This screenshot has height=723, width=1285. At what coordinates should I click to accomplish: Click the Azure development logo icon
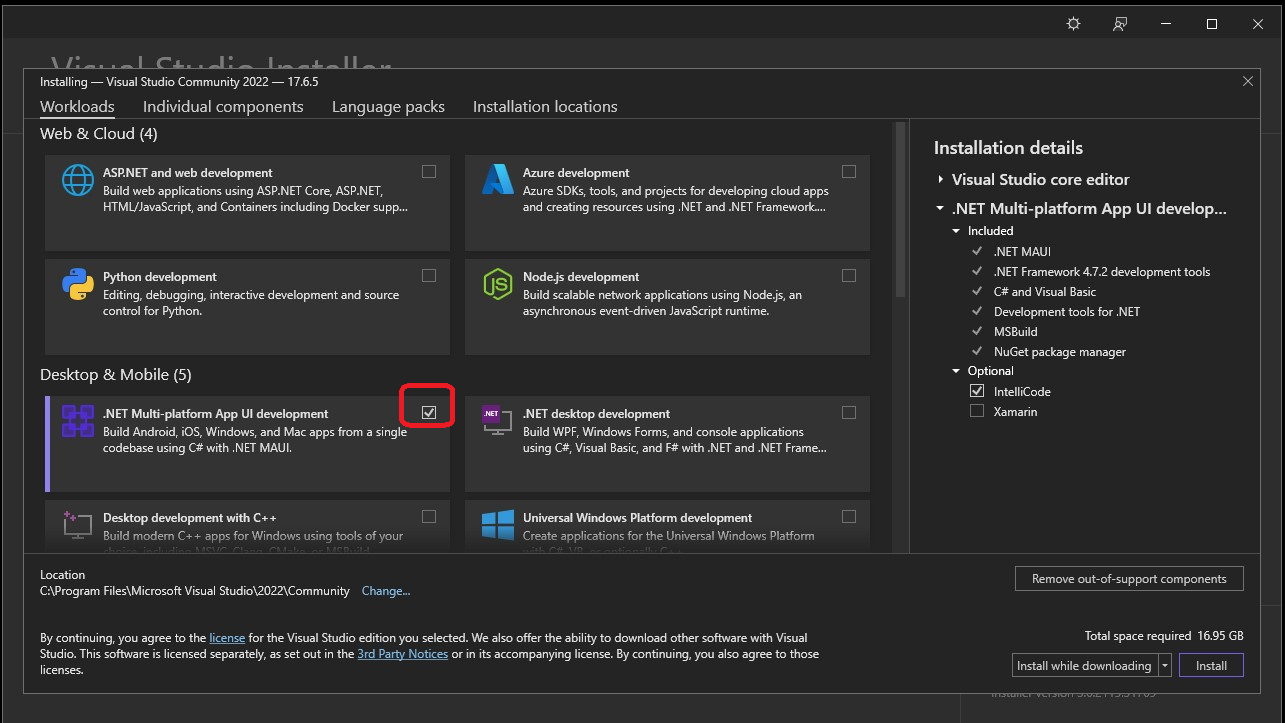point(497,180)
